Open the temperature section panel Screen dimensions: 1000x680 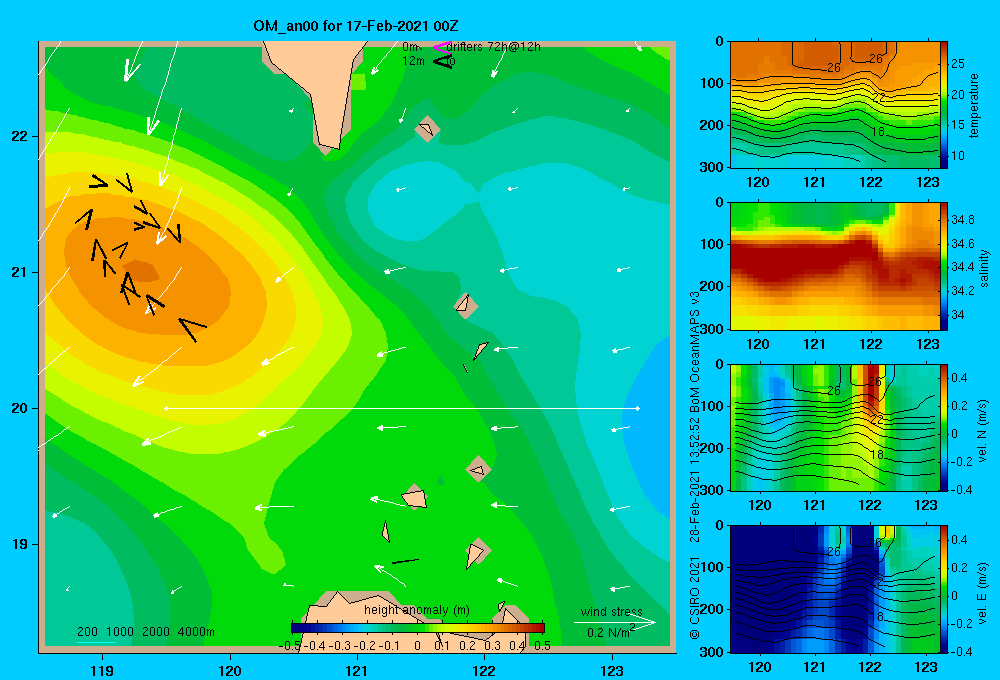point(835,105)
